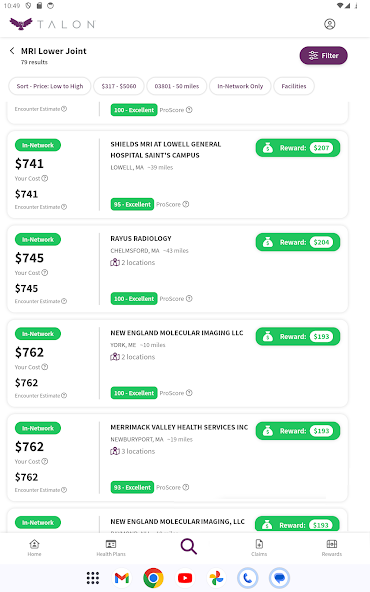Open the Claims tab icon
This screenshot has width=370, height=592.
(x=259, y=548)
